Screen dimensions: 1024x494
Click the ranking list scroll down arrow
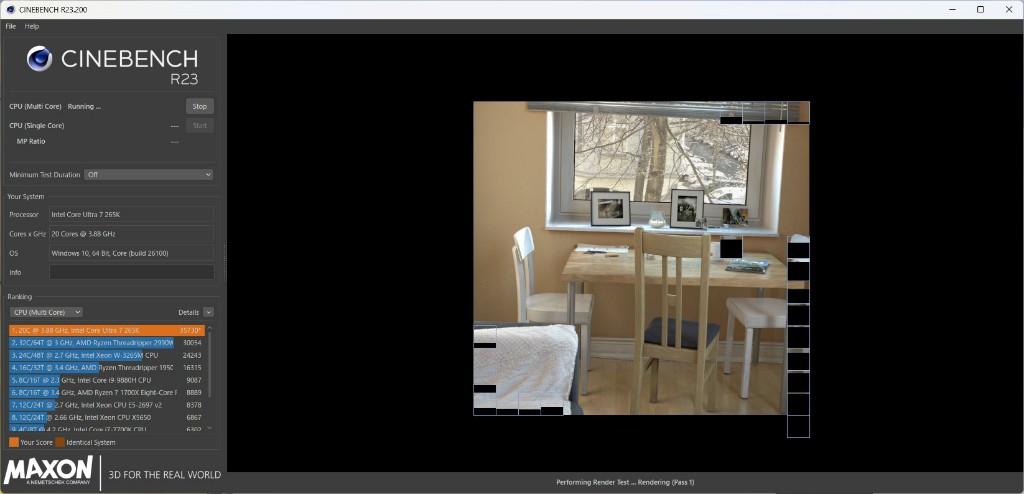point(210,428)
